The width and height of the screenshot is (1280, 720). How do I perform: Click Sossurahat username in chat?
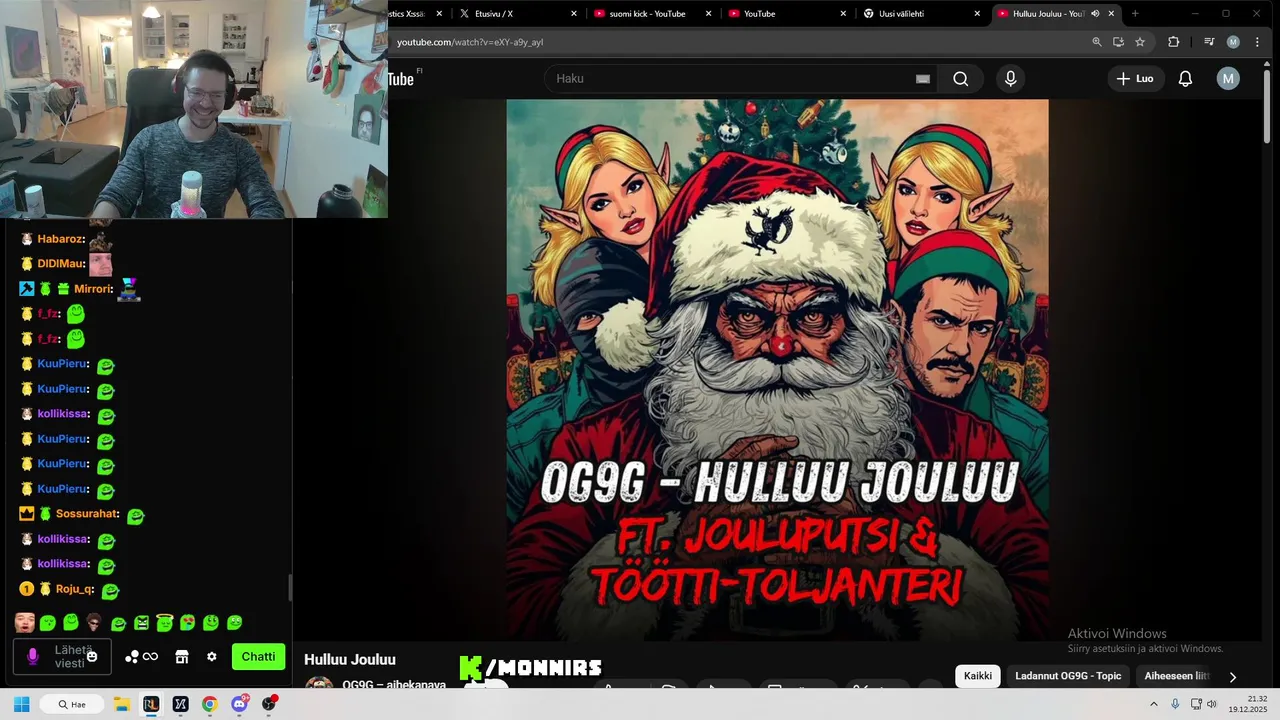[87, 514]
